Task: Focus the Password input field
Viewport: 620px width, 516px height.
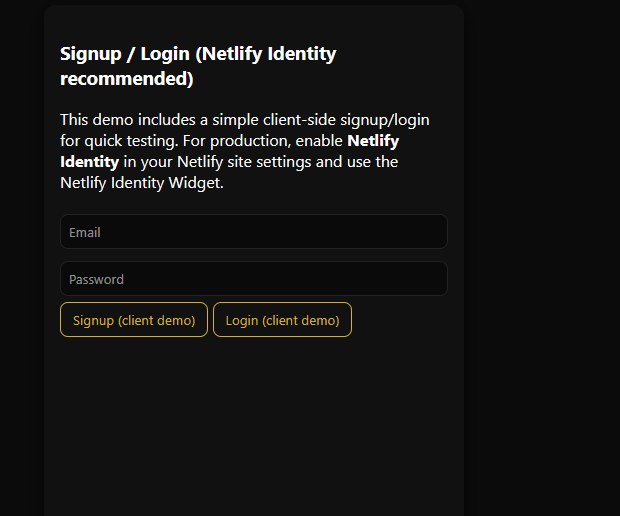Action: 253,279
